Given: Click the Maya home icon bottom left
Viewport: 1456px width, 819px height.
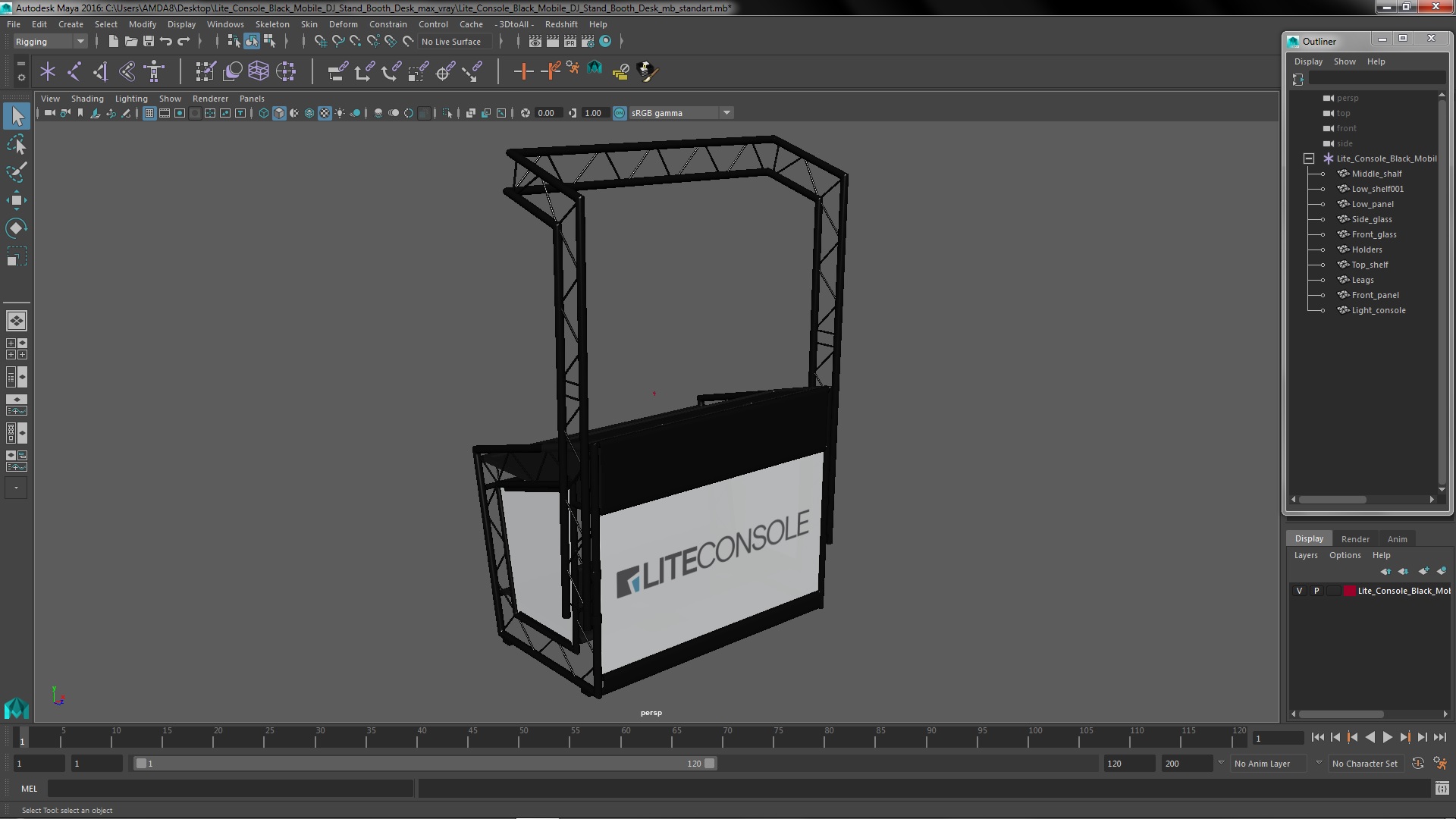Looking at the screenshot, I should [x=16, y=708].
